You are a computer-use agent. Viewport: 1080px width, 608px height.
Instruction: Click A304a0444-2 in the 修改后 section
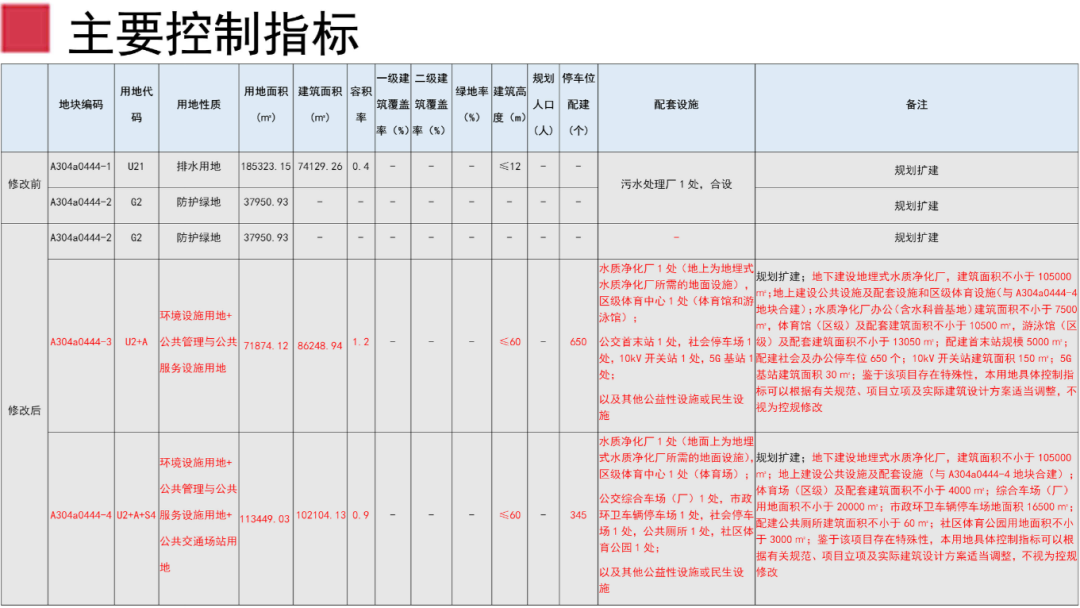tap(81, 238)
